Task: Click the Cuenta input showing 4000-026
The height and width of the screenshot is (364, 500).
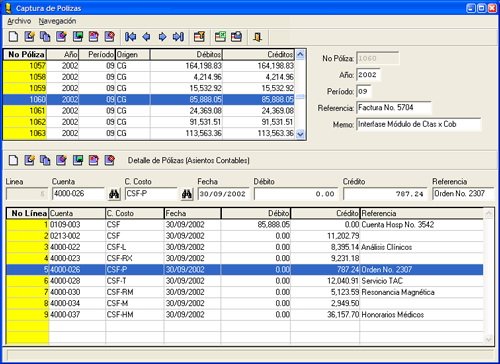Action: coord(78,194)
